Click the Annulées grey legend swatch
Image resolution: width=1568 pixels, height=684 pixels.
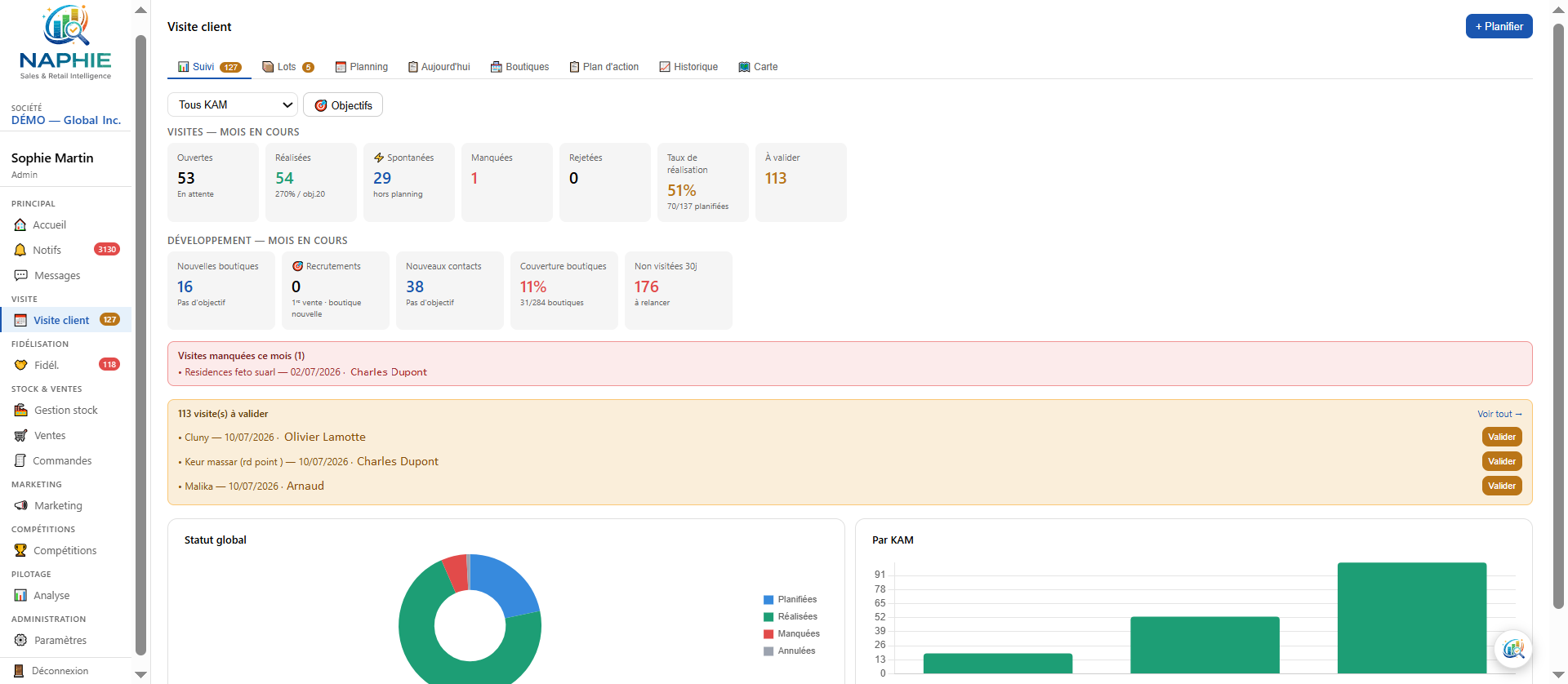tap(768, 651)
